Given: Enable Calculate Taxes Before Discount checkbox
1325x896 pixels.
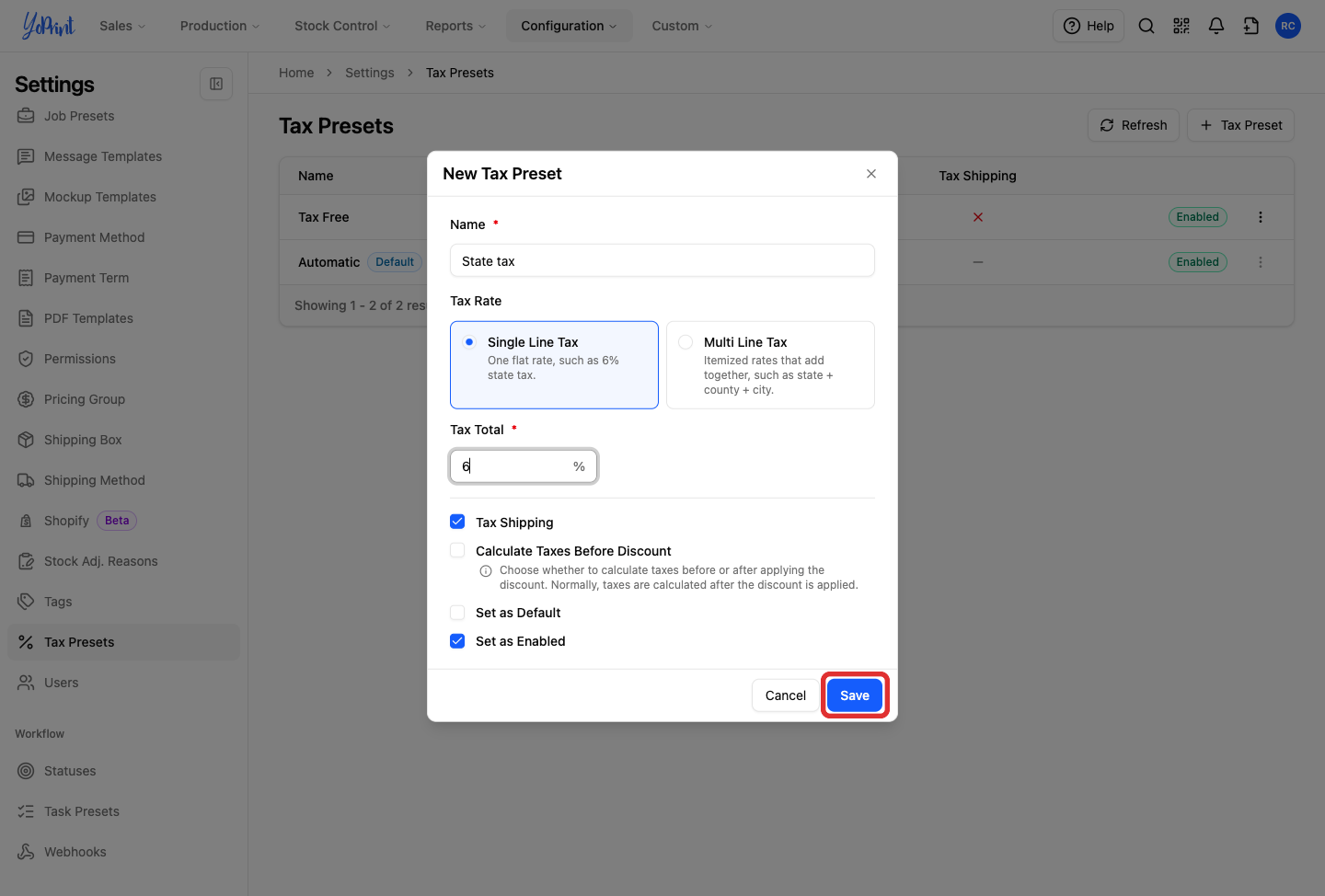Looking at the screenshot, I should (x=457, y=550).
